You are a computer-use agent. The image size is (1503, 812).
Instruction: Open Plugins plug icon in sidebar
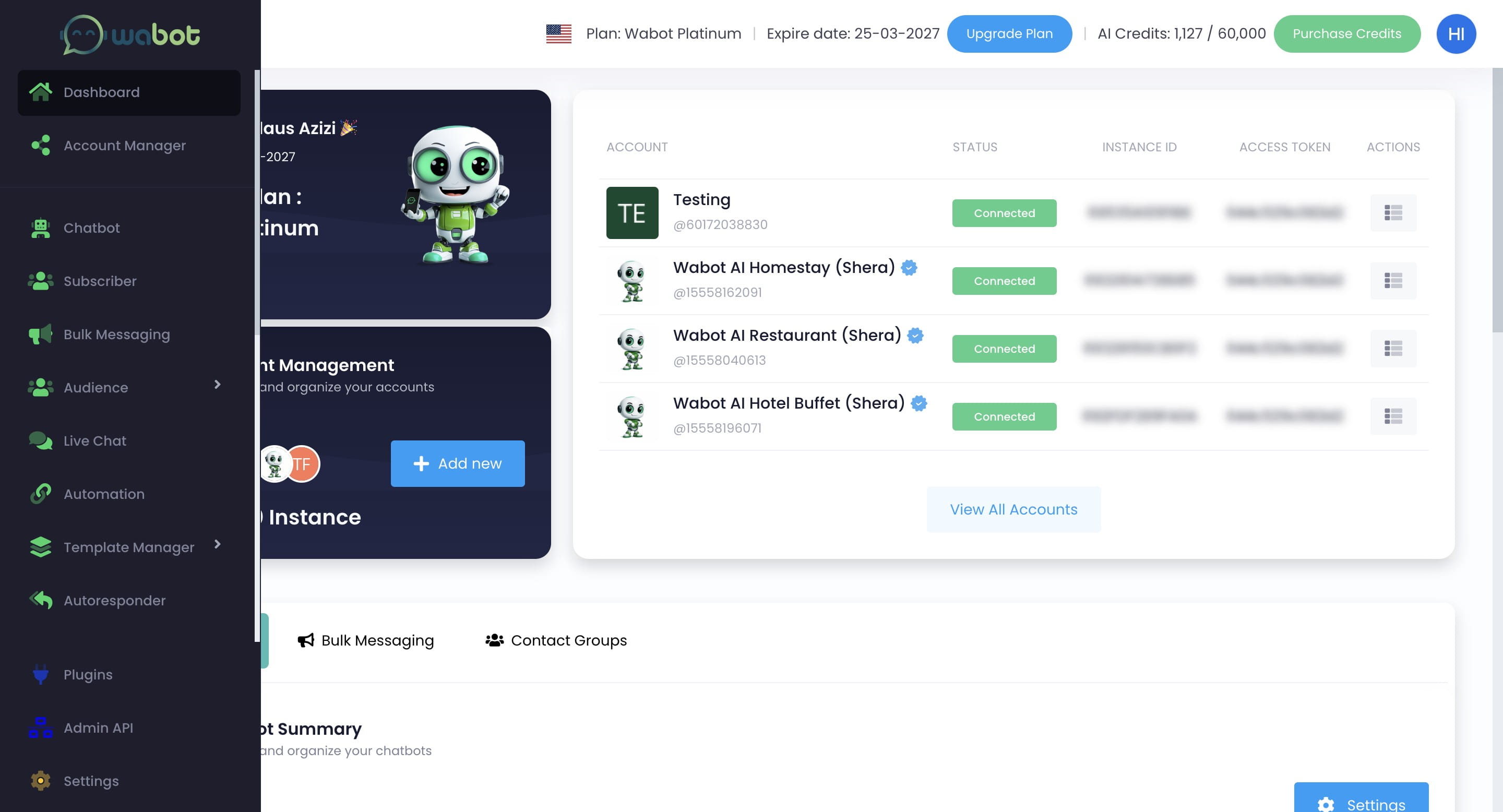tap(40, 674)
